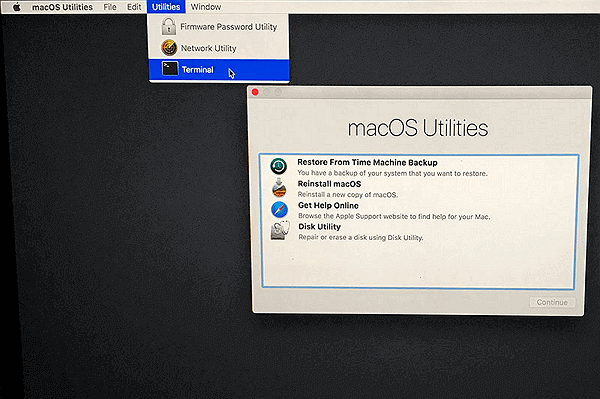Click the Disk Utility stethoscope icon
The image size is (600, 399).
(280, 231)
